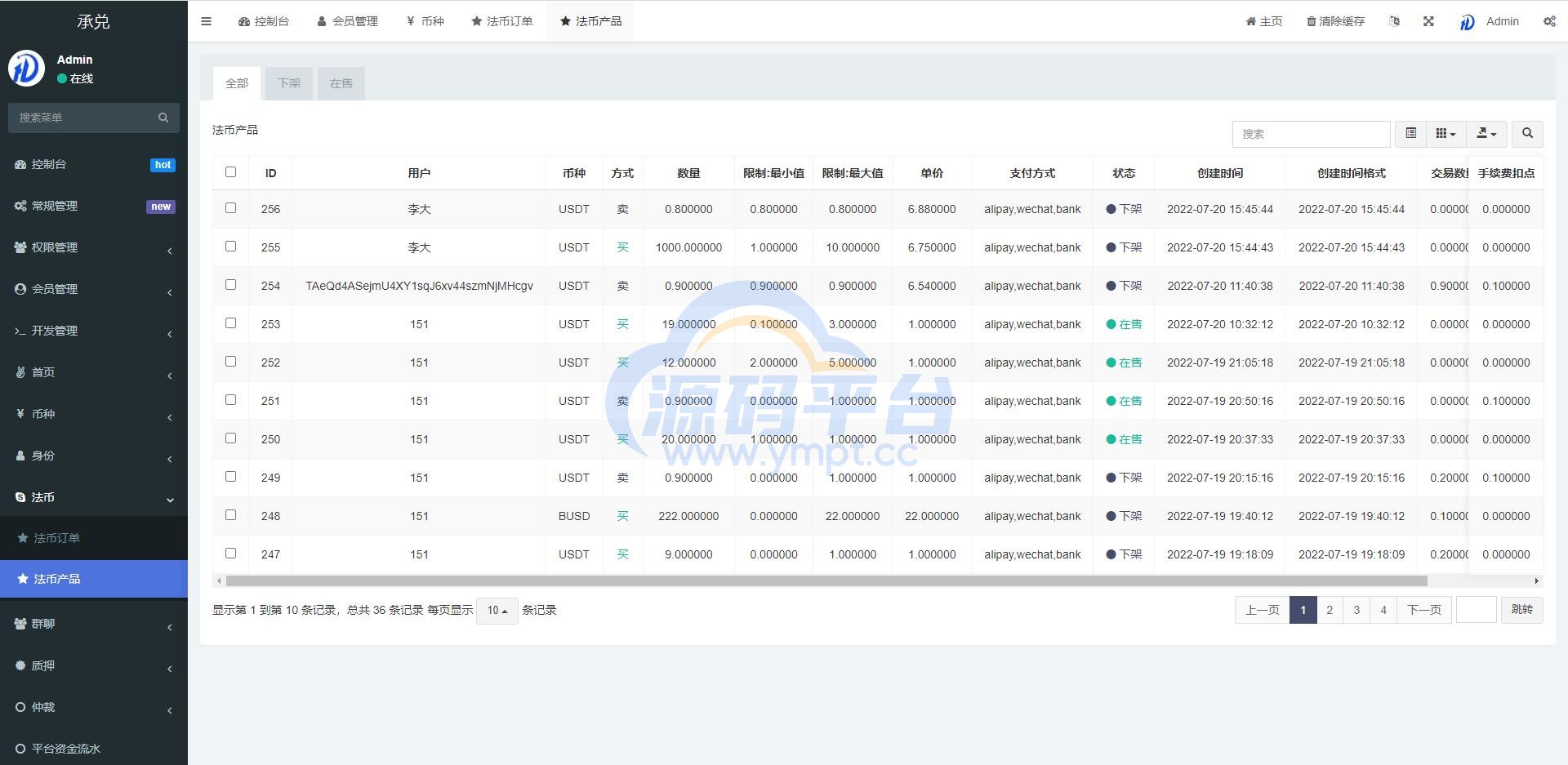Click the table horizontal scrollbar
The height and width of the screenshot is (765, 1568).
coord(826,581)
